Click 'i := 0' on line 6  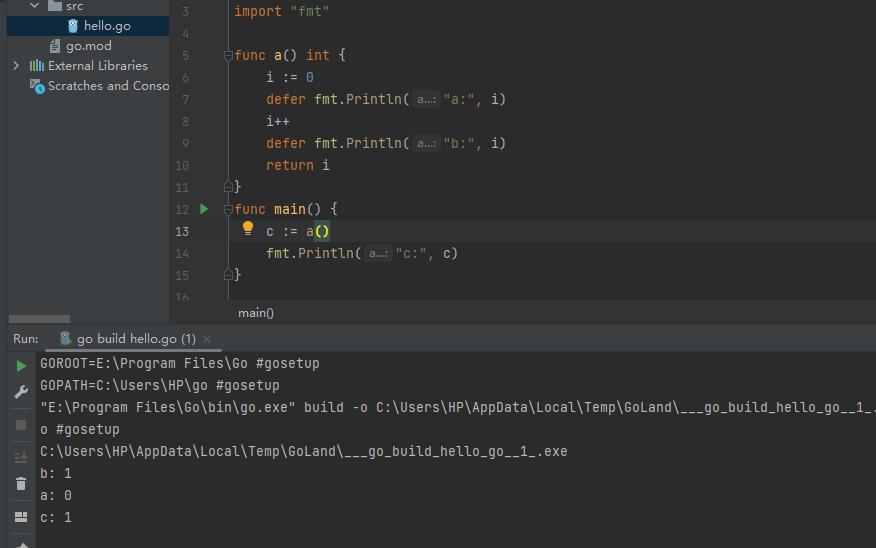[290, 77]
